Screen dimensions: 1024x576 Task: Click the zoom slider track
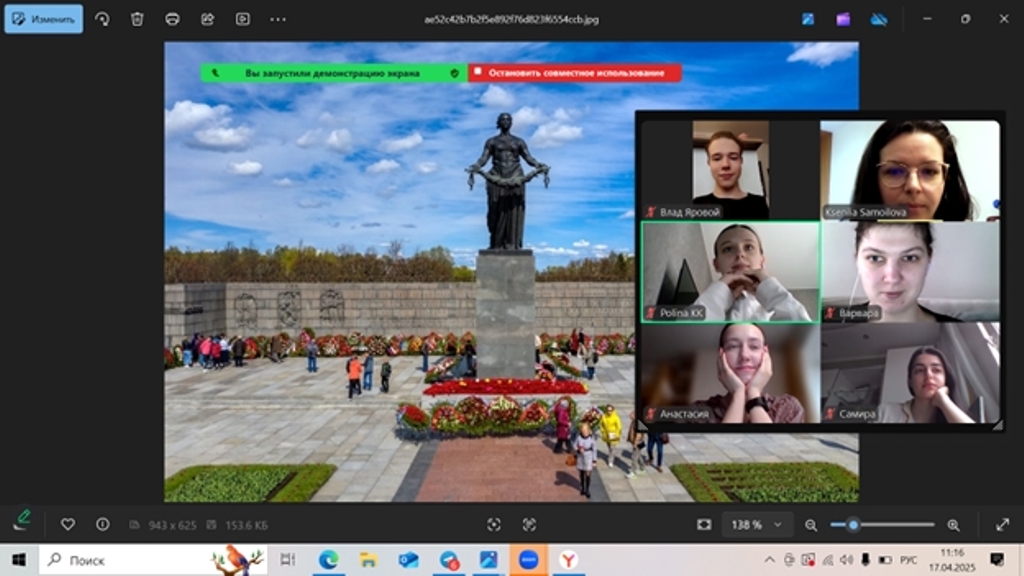(x=895, y=524)
